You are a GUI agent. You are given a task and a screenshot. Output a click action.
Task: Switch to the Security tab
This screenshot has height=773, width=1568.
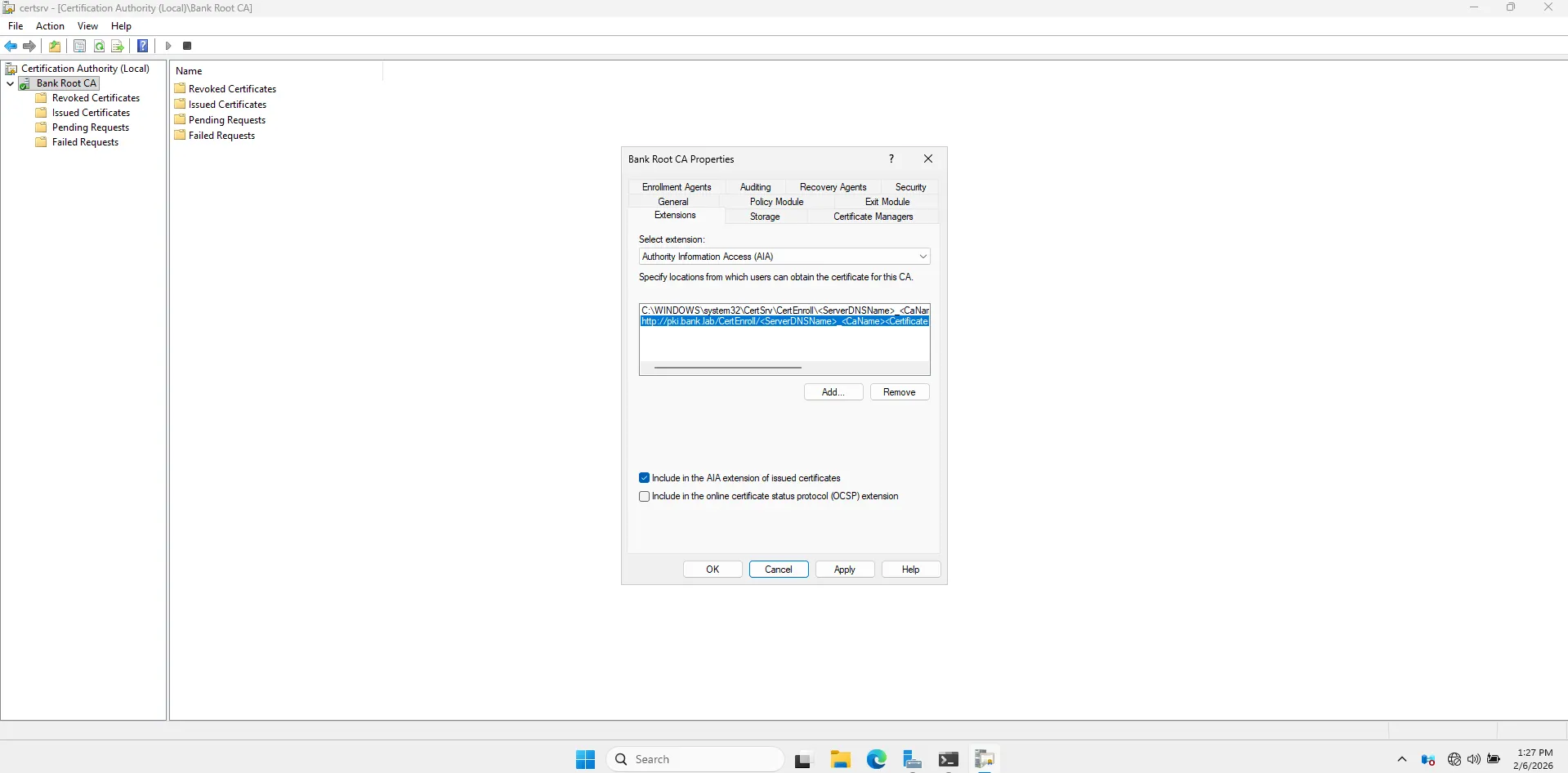click(910, 187)
